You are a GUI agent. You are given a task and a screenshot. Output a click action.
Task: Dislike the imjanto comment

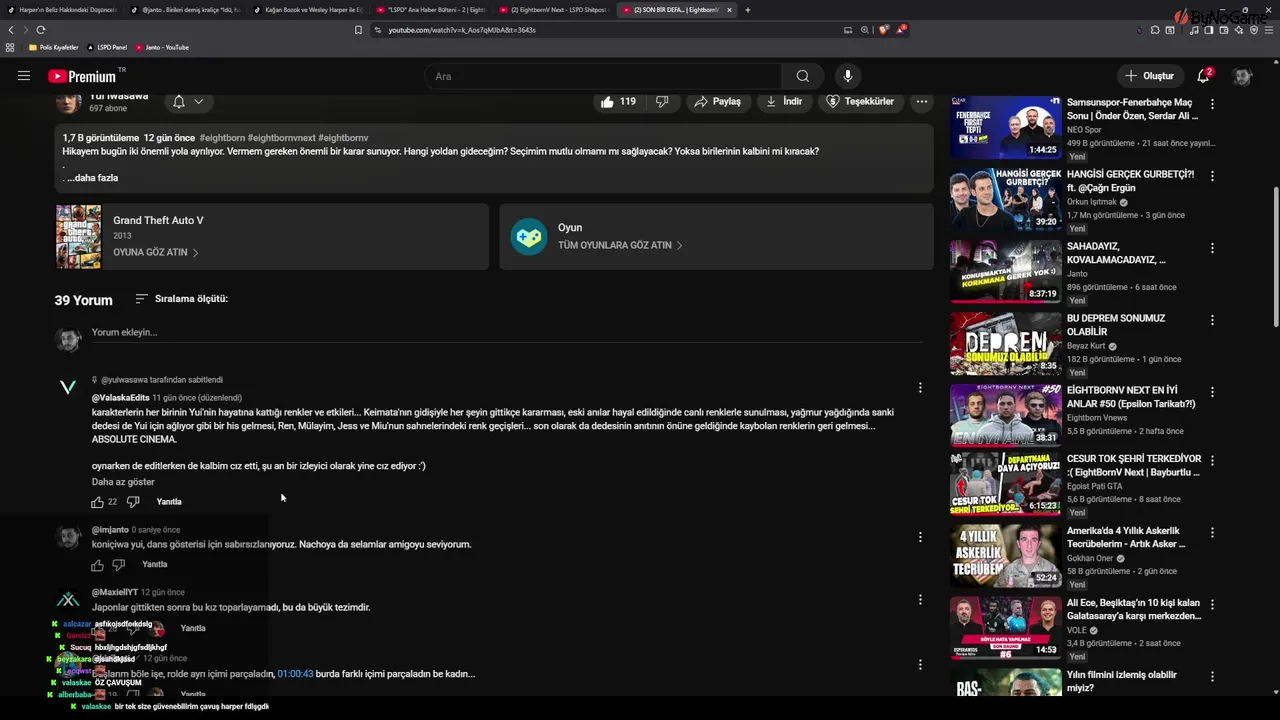[119, 565]
